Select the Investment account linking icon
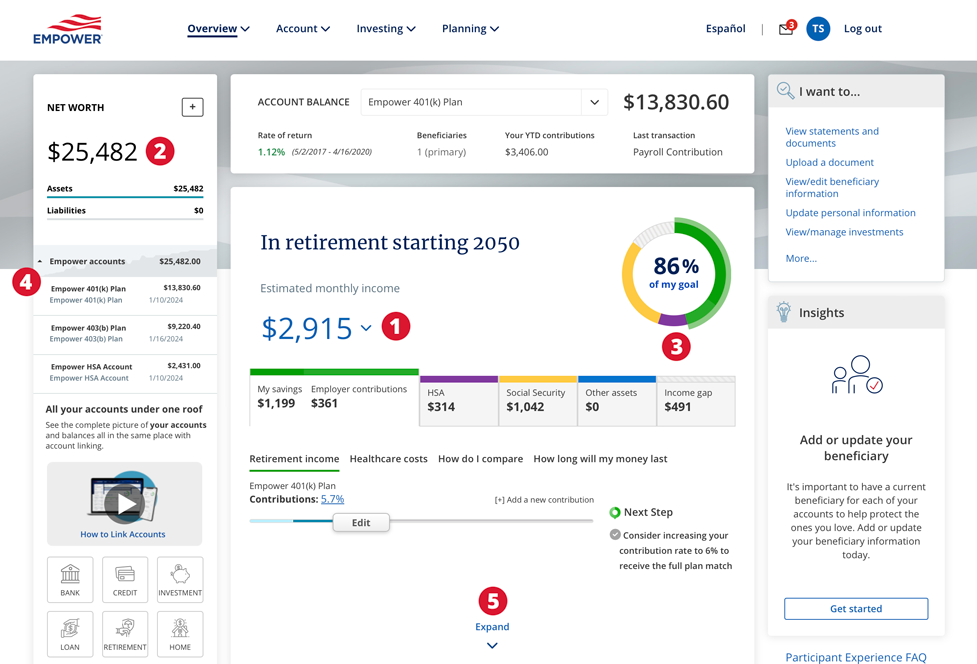977x664 pixels. coord(180,579)
